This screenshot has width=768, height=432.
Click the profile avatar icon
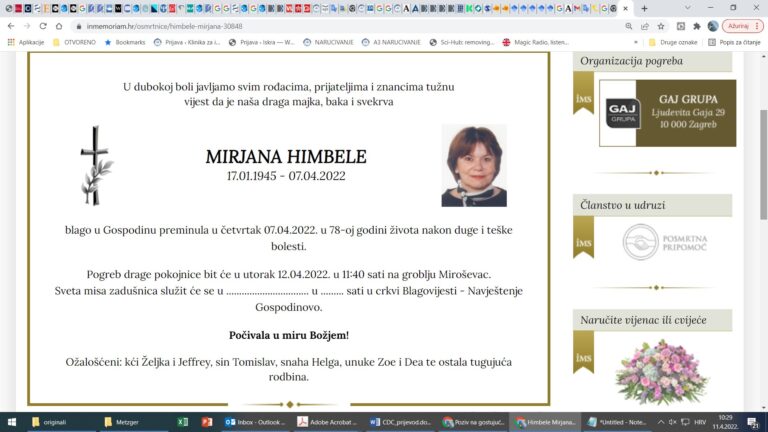(x=713, y=26)
